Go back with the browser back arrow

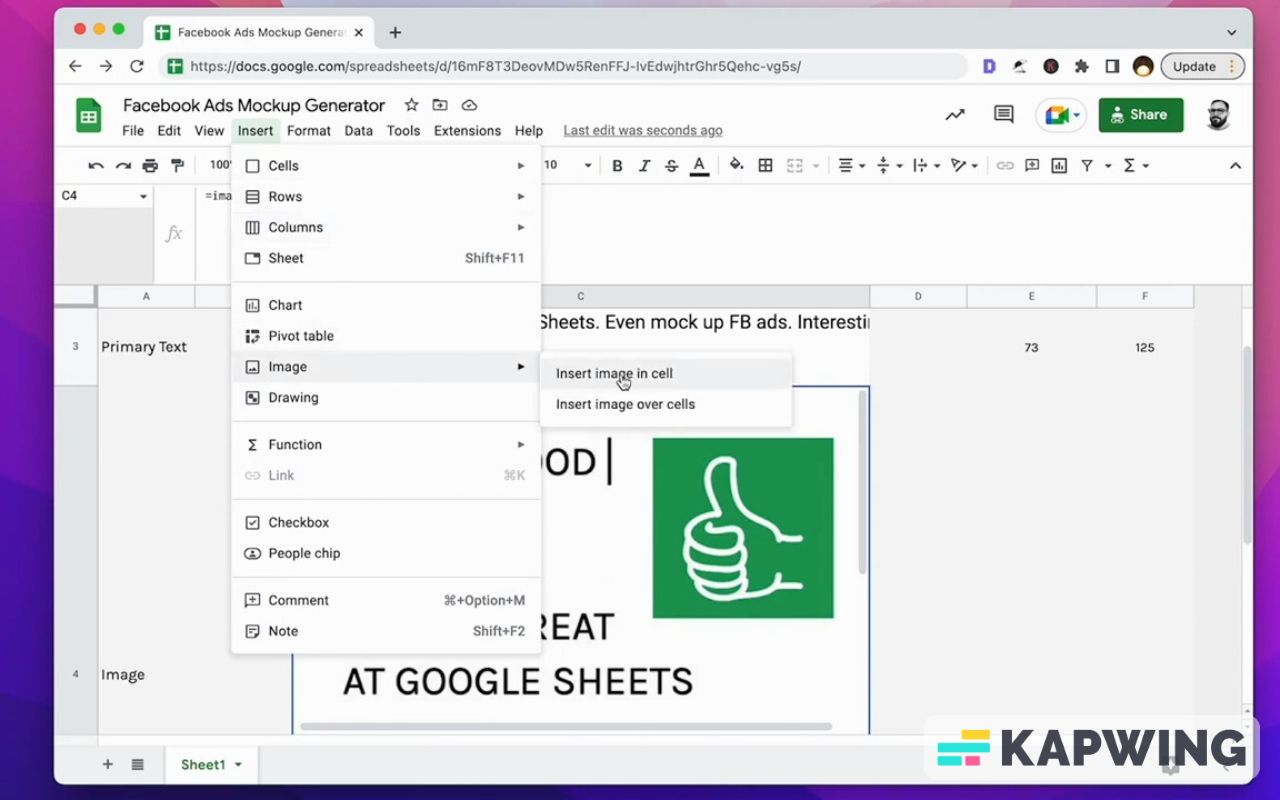75,67
